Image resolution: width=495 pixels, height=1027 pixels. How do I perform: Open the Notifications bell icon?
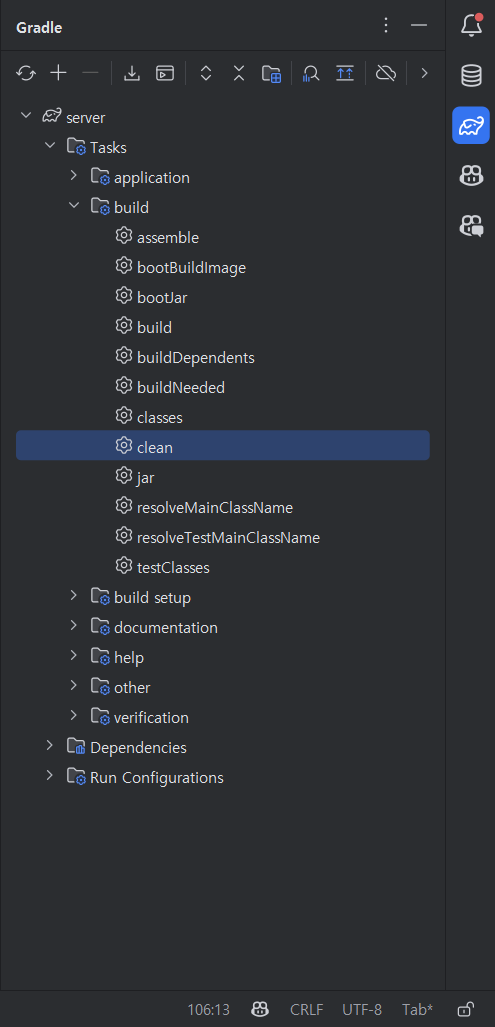(471, 26)
